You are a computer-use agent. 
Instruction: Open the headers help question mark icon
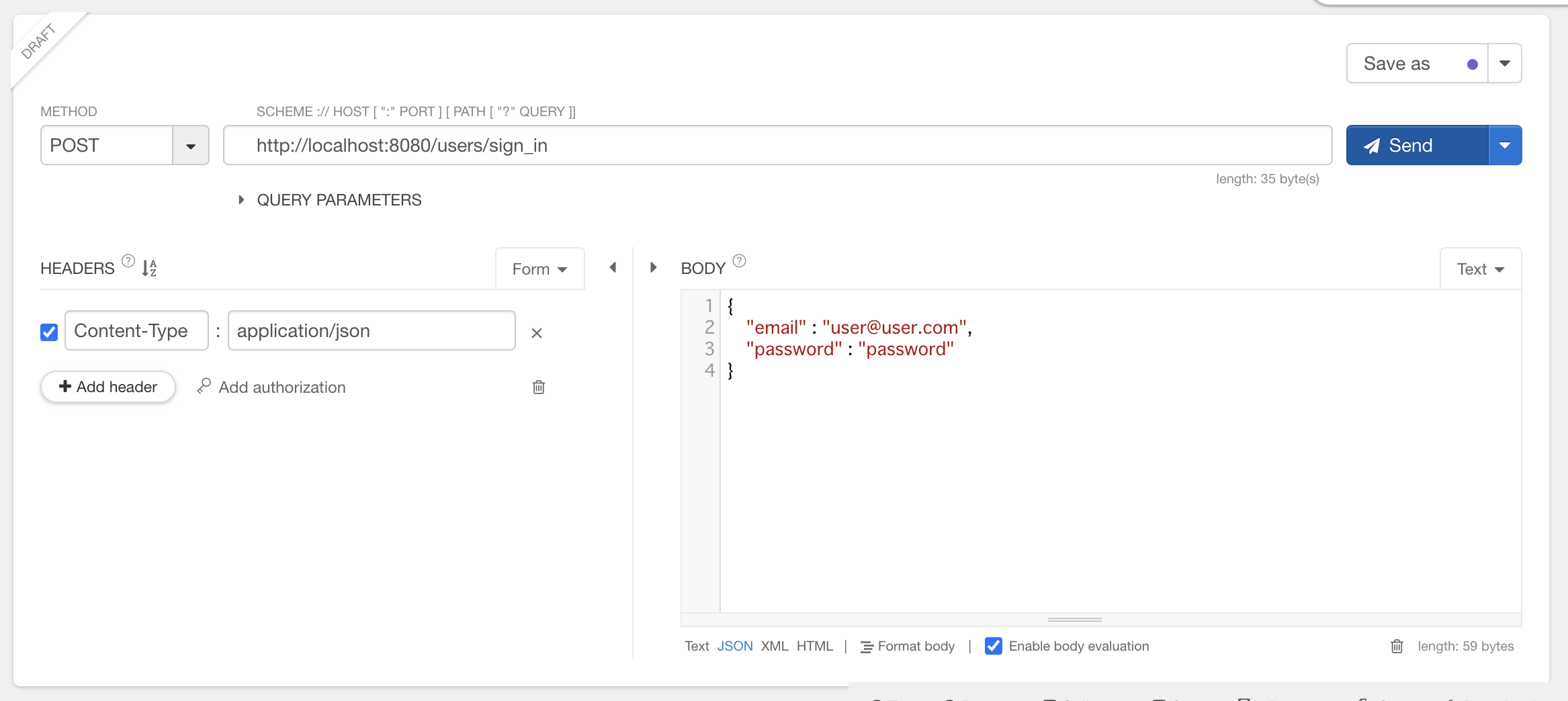pyautogui.click(x=128, y=261)
